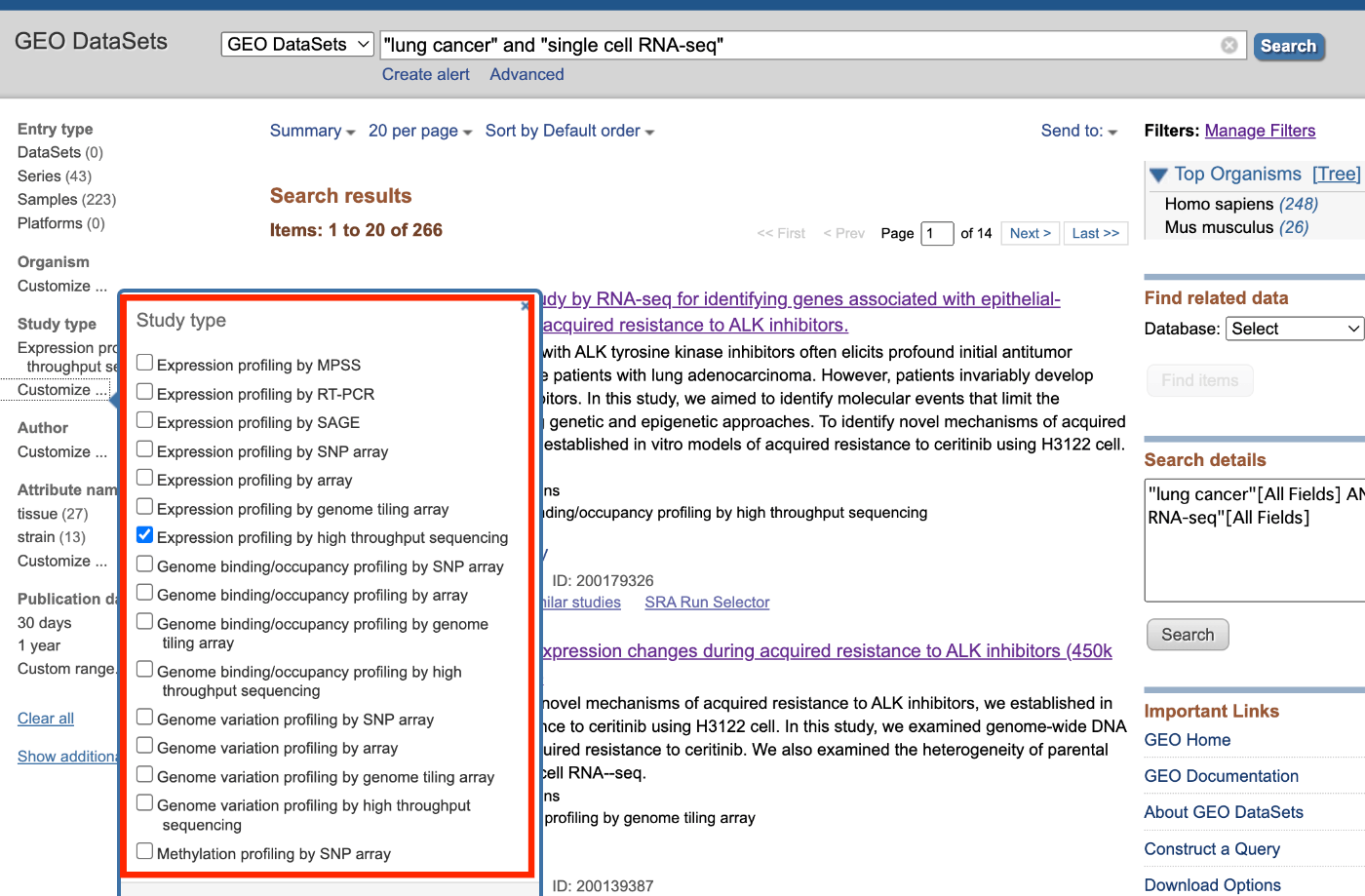Check Genome variation profiling by SNP array
The height and width of the screenshot is (896, 1365).
point(144,718)
